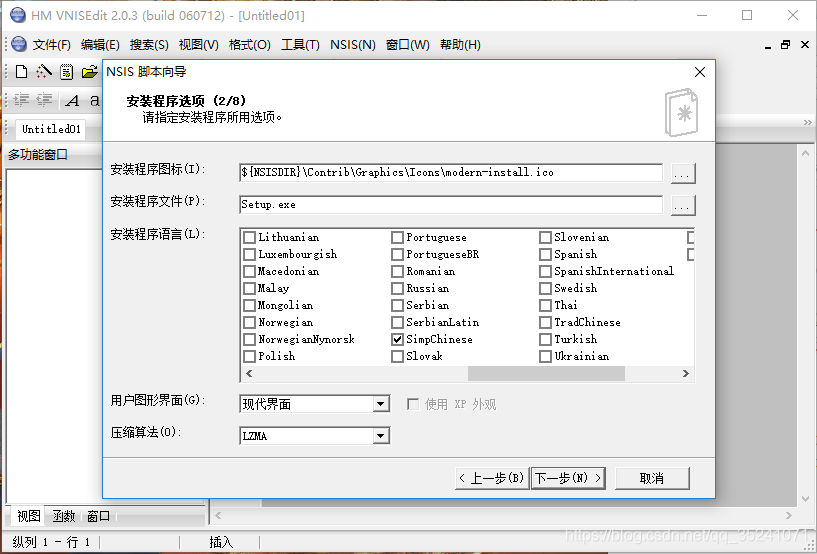Screen dimensions: 817x554
Task: Select the 视图 bottom tab
Action: [28, 516]
